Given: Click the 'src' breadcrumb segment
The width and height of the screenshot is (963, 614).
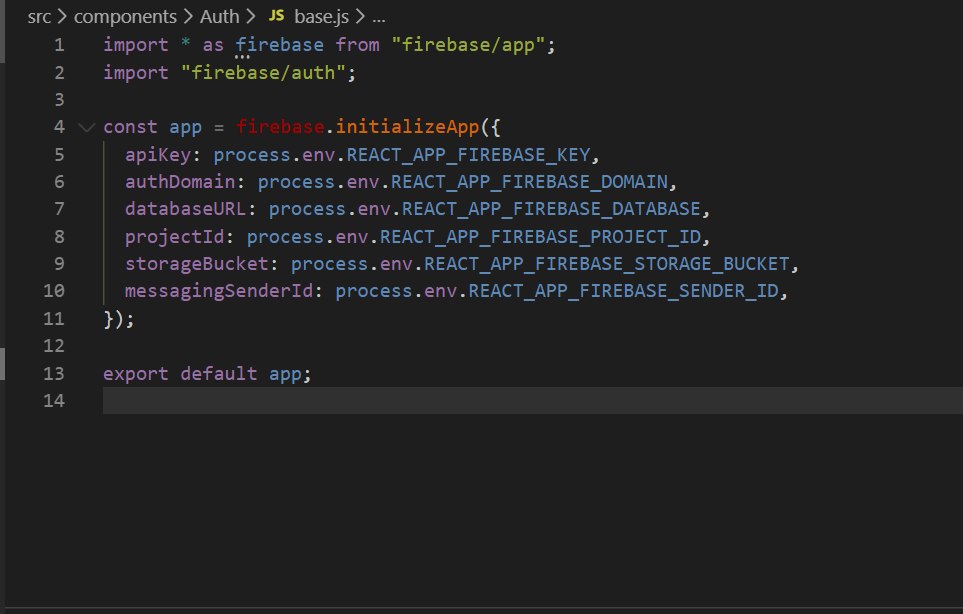Looking at the screenshot, I should coord(39,17).
